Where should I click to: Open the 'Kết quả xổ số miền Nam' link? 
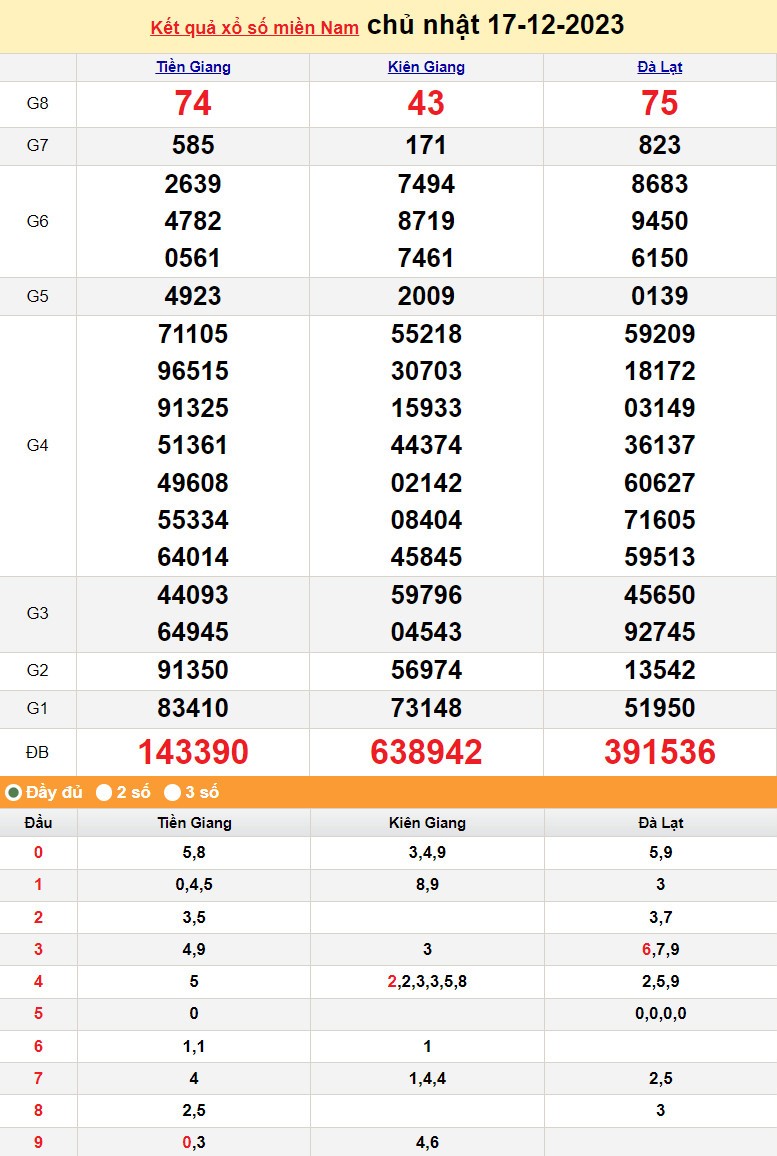[254, 28]
